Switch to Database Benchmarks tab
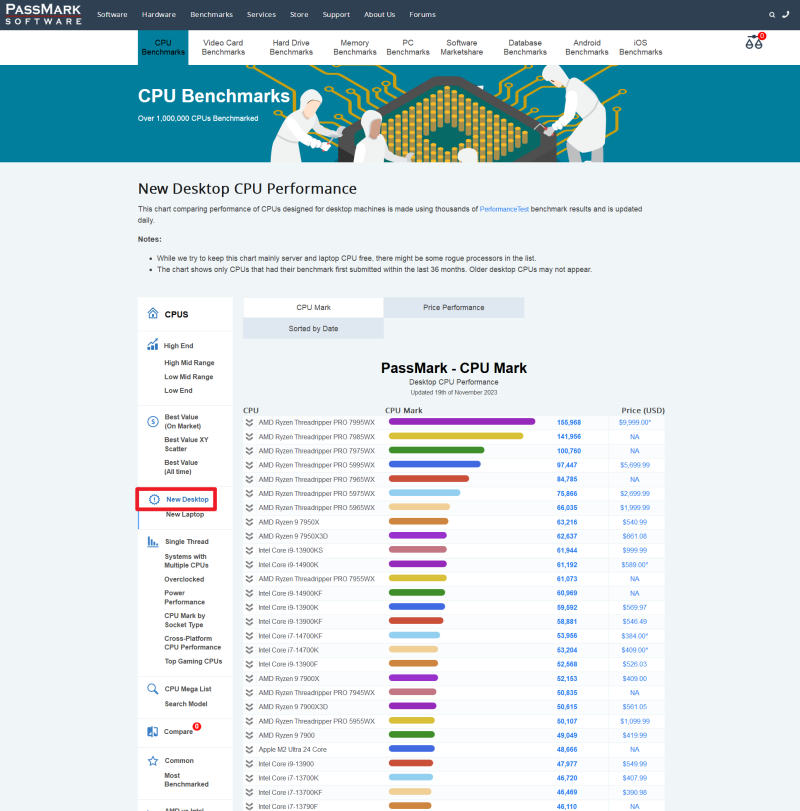This screenshot has width=800, height=811. pos(525,48)
